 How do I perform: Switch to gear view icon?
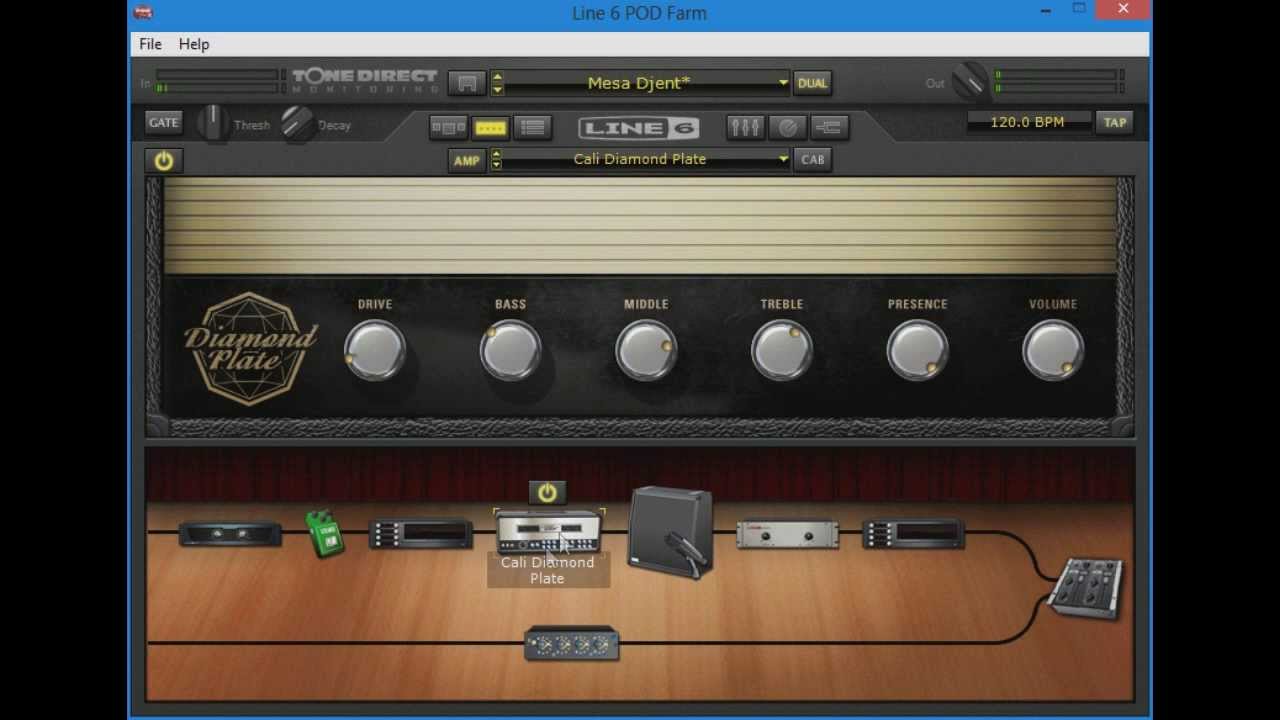448,127
